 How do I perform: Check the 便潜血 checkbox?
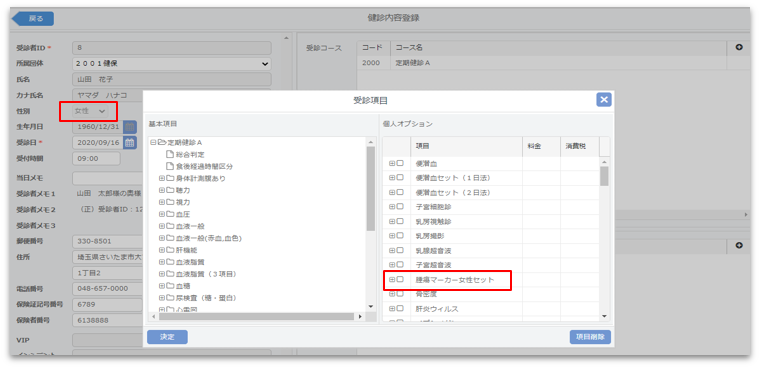click(x=400, y=163)
